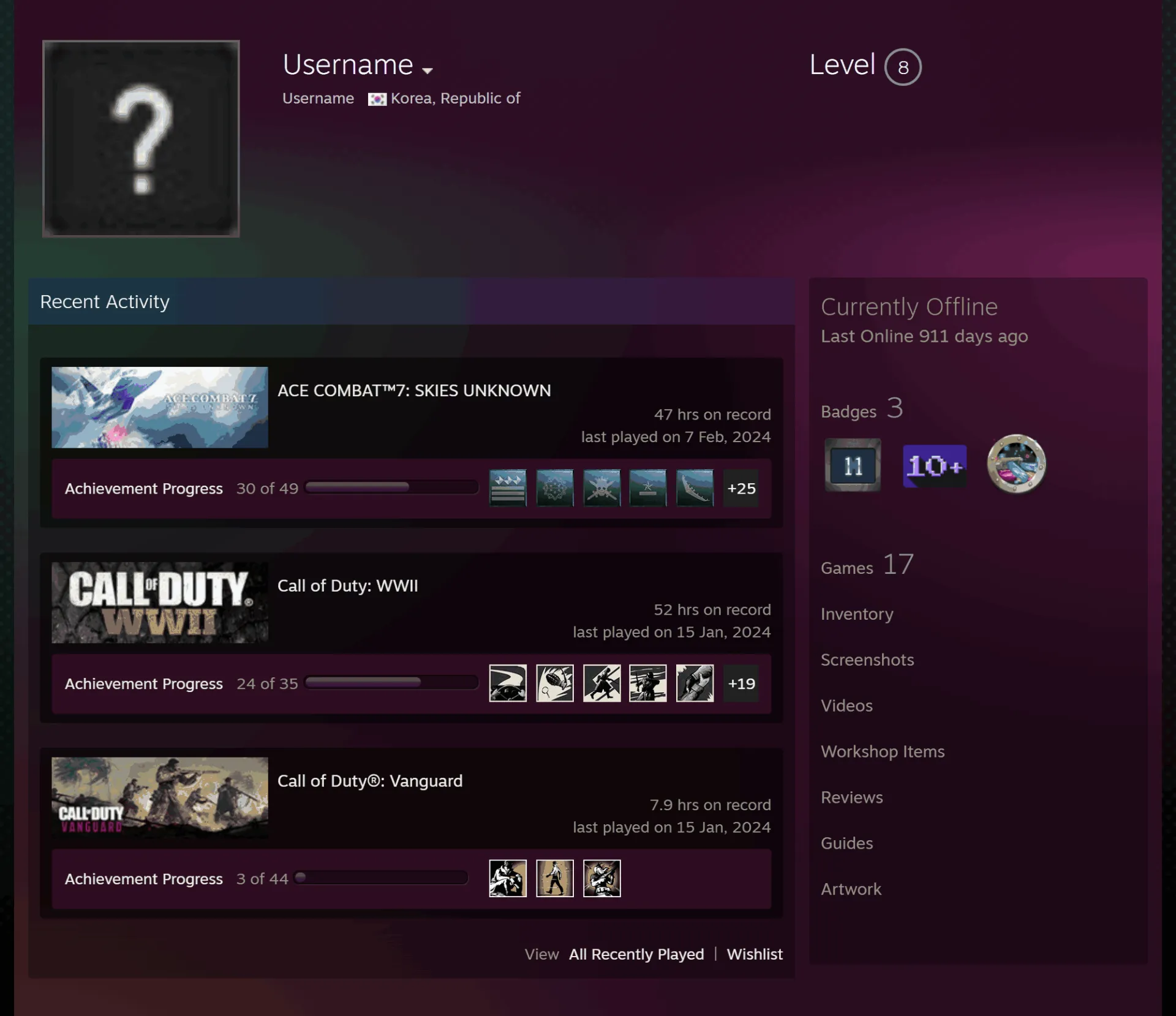The image size is (1176, 1016).
Task: Open ACE COMBAT 7: SKIES UNKNOWN title link
Action: pos(414,391)
